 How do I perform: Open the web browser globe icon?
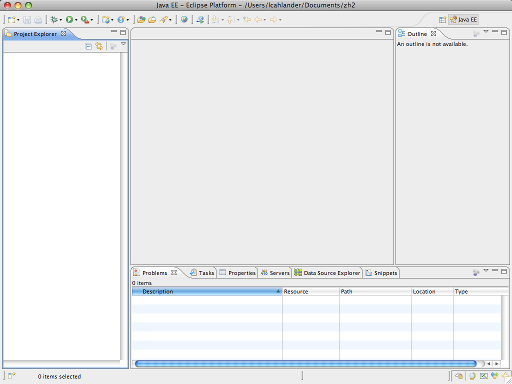184,20
